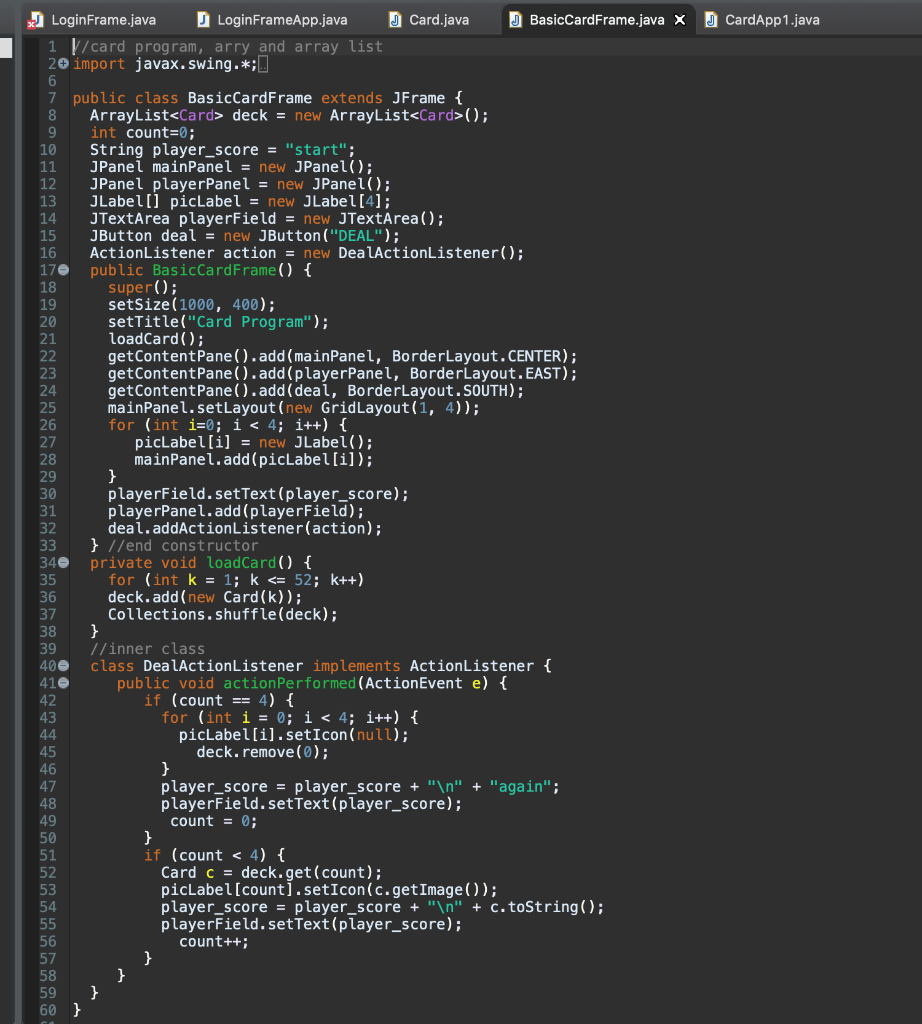
Task: Click 'mainPanel.add(picLabel[i]);' statement
Action: (254, 460)
